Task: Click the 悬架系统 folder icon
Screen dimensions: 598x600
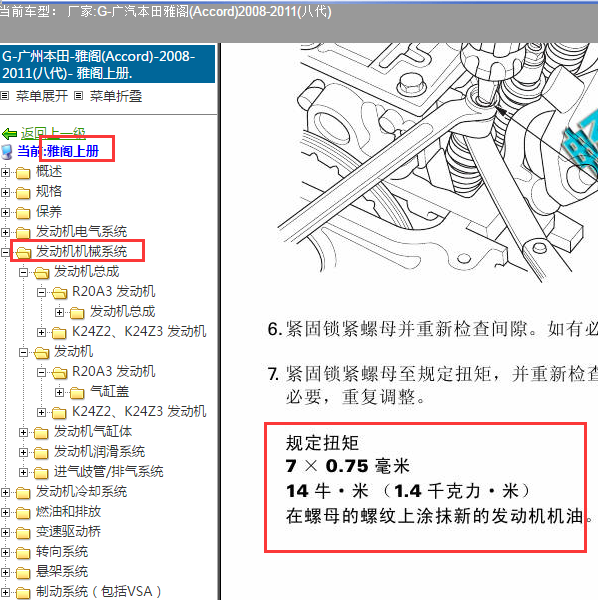Action: click(x=23, y=572)
